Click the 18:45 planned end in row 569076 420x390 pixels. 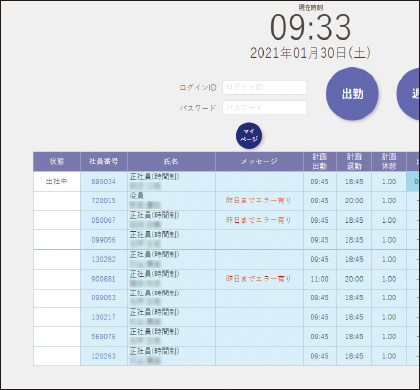coord(354,337)
